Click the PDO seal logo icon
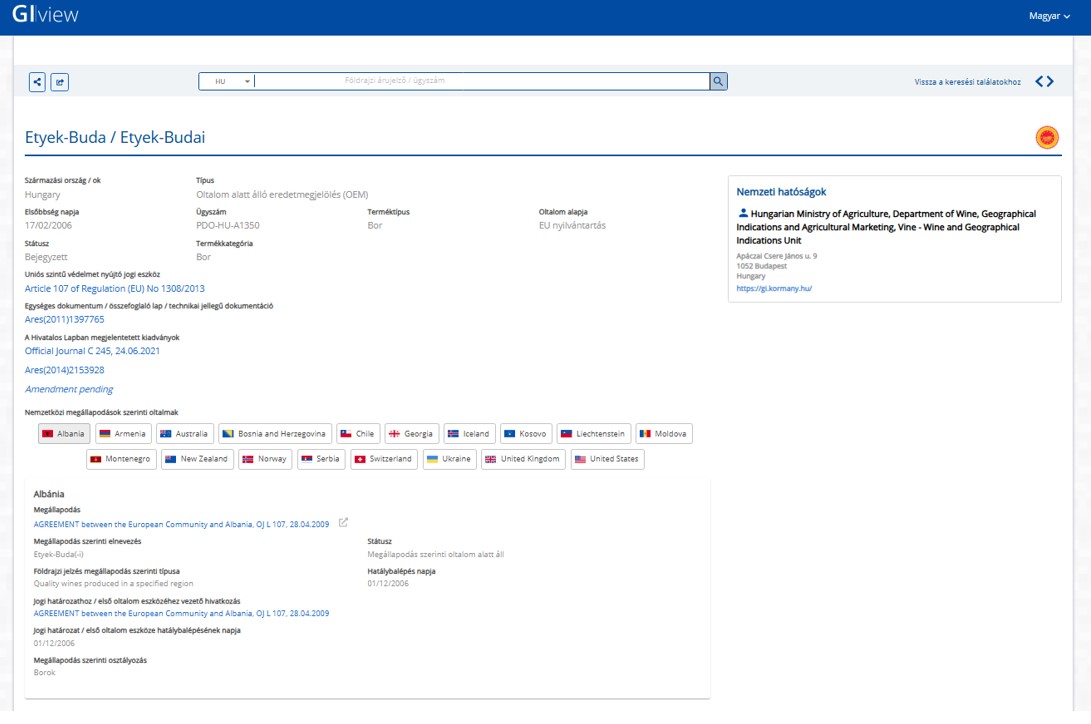The image size is (1091, 724). click(1047, 138)
